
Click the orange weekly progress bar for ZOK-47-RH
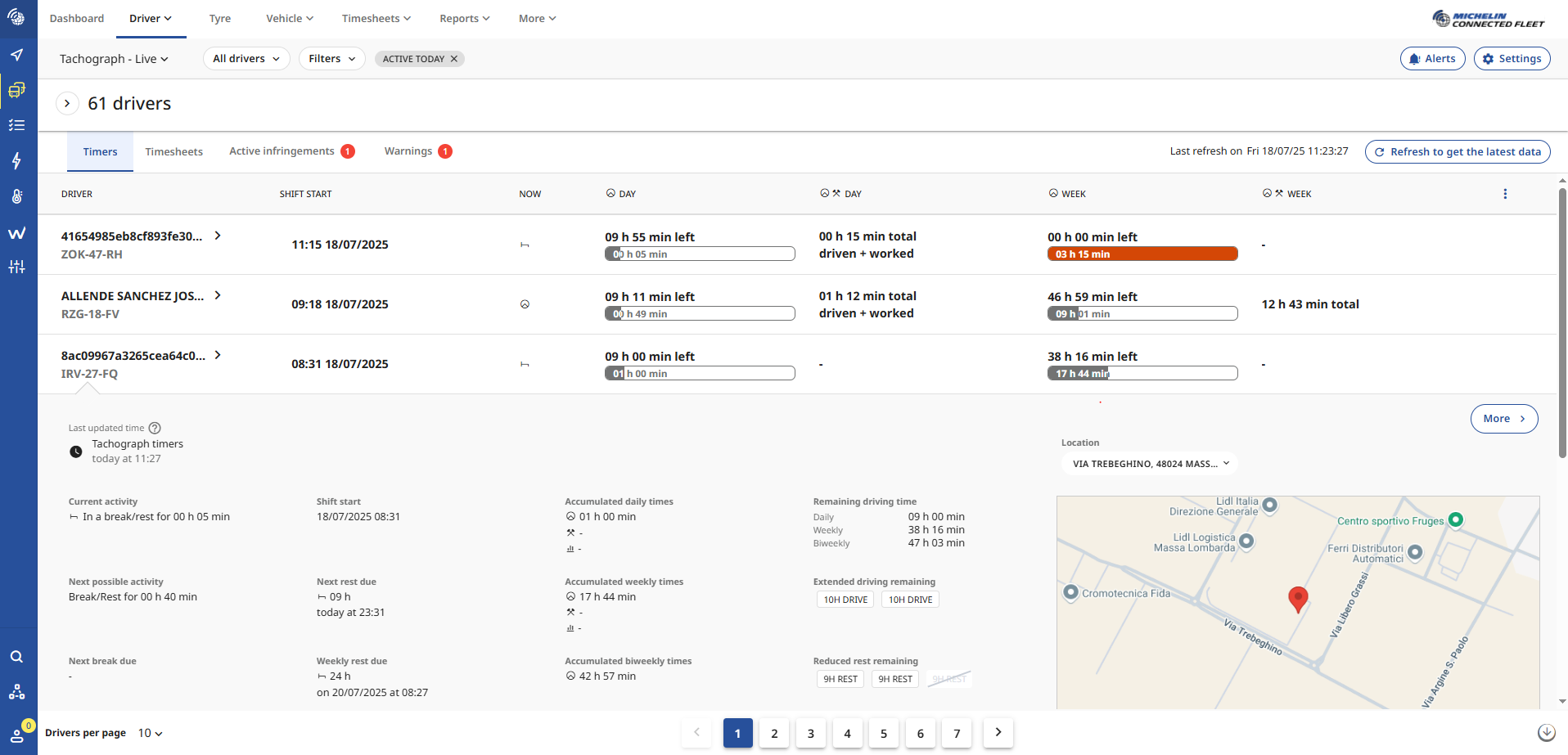(1142, 254)
